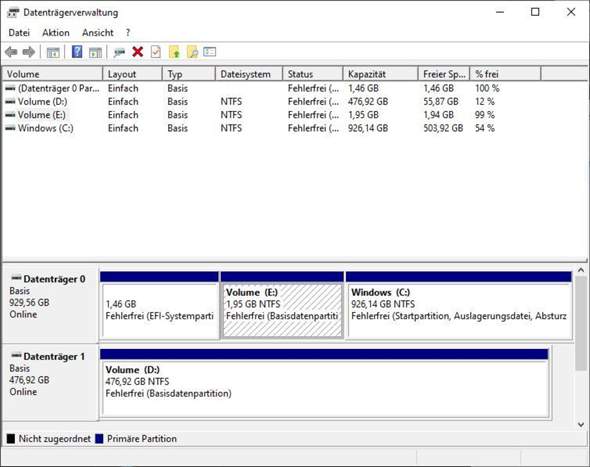
Task: Click the red X delete icon
Action: (138, 52)
